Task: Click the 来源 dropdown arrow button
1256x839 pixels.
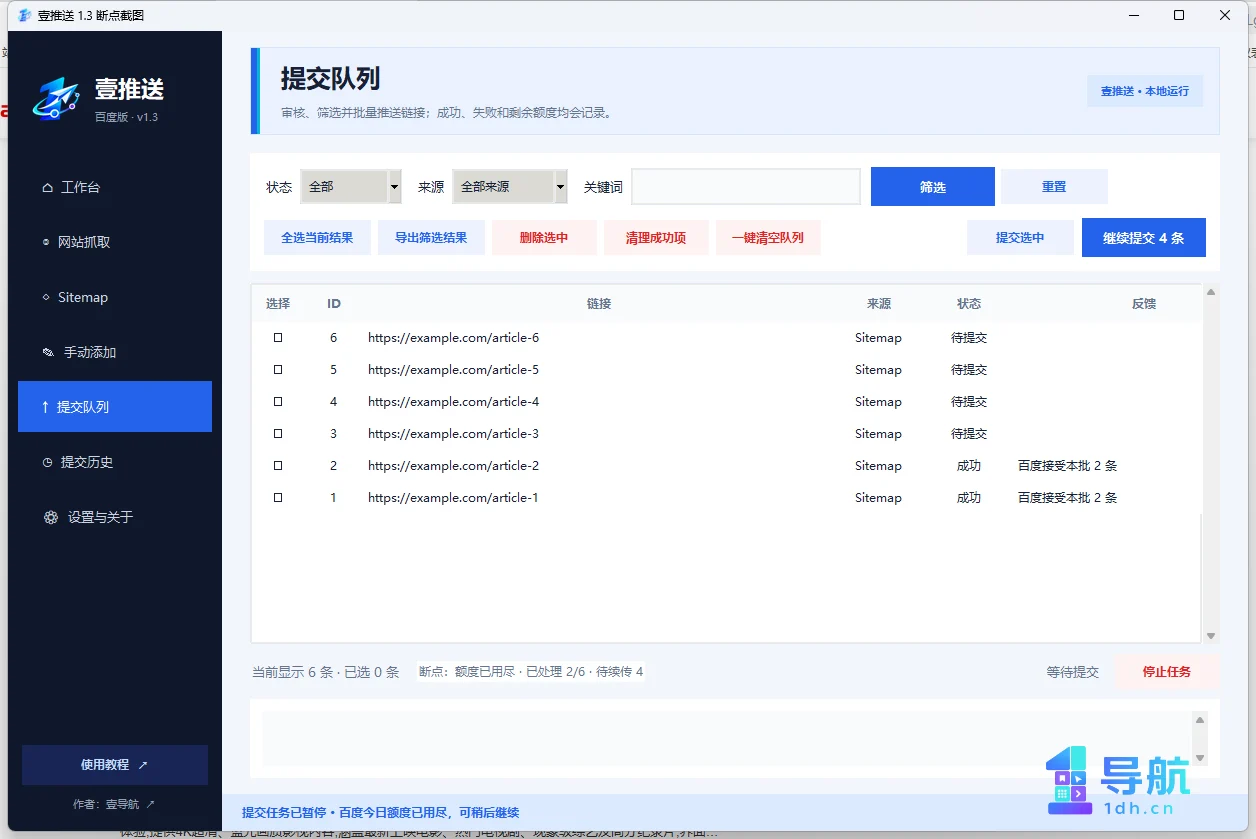Action: click(561, 187)
